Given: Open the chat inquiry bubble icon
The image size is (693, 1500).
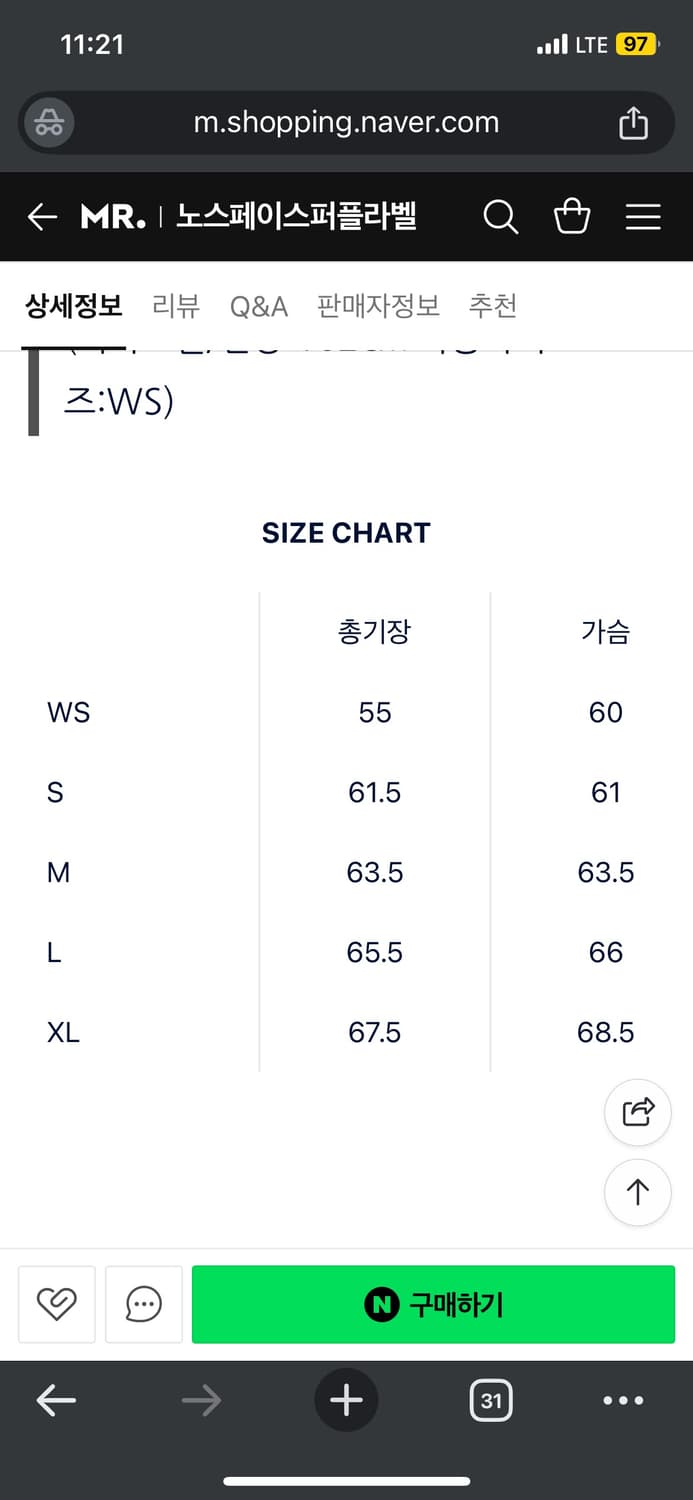Looking at the screenshot, I should point(143,1304).
